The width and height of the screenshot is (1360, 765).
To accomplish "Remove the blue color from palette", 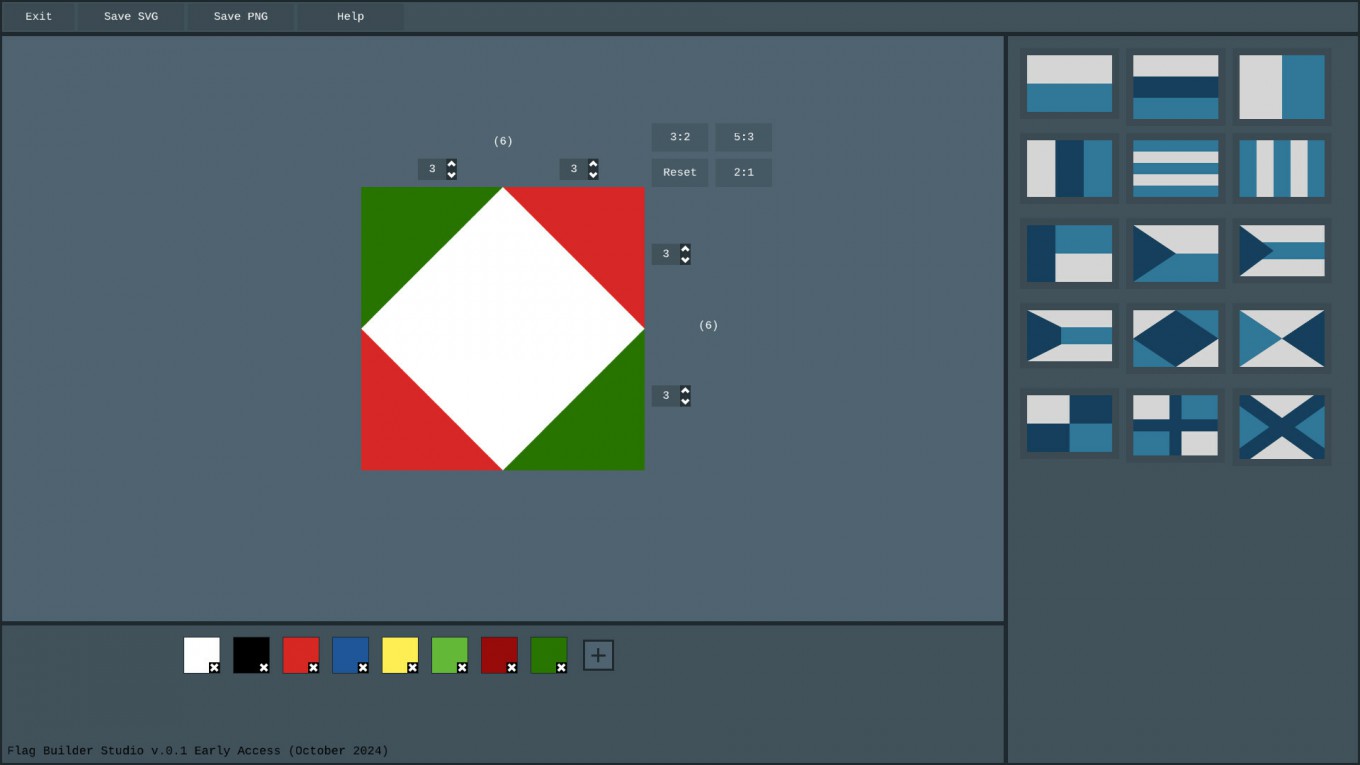I will point(363,667).
